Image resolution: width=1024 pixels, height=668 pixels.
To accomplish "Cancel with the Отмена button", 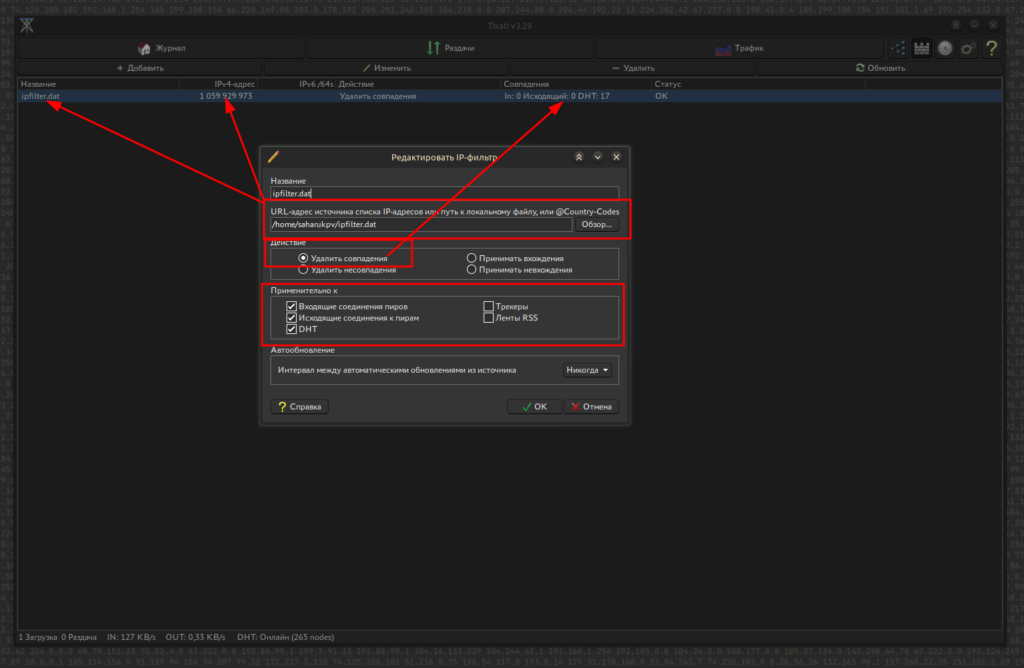I will click(x=591, y=407).
